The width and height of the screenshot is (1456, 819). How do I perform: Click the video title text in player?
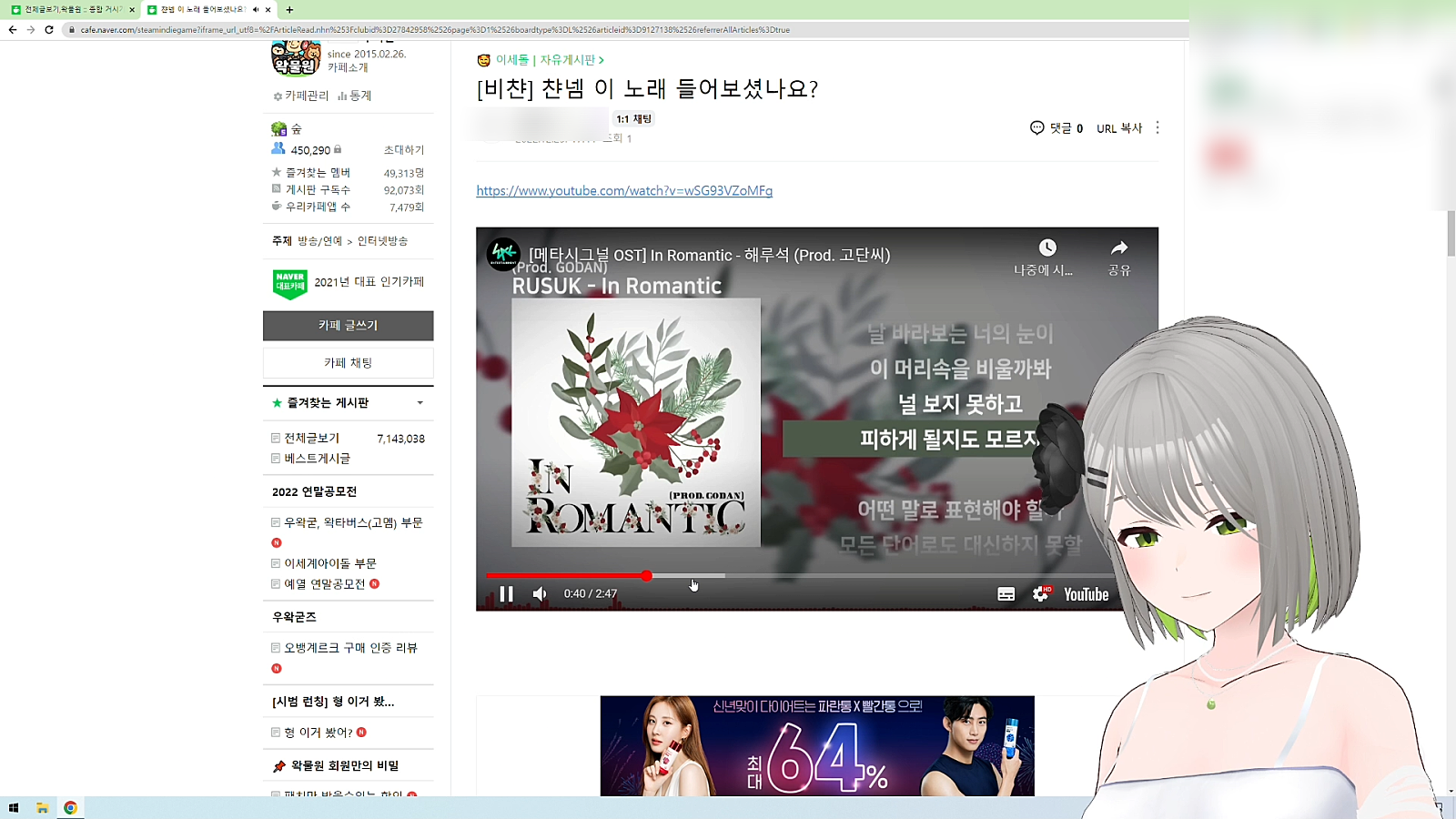(710, 256)
